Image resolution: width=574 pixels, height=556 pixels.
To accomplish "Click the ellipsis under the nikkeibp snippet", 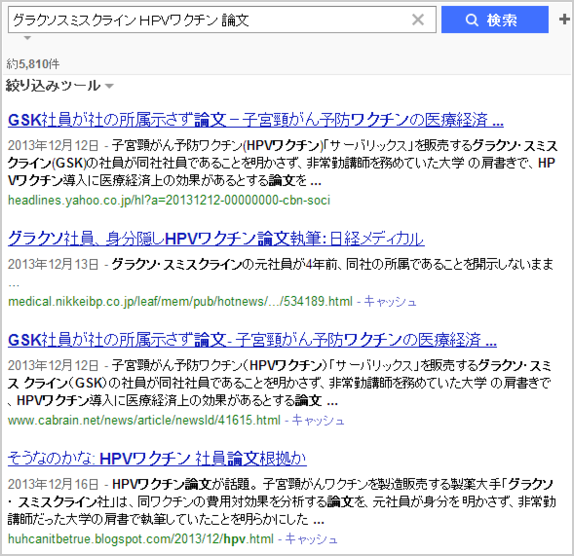I will [x=14, y=284].
